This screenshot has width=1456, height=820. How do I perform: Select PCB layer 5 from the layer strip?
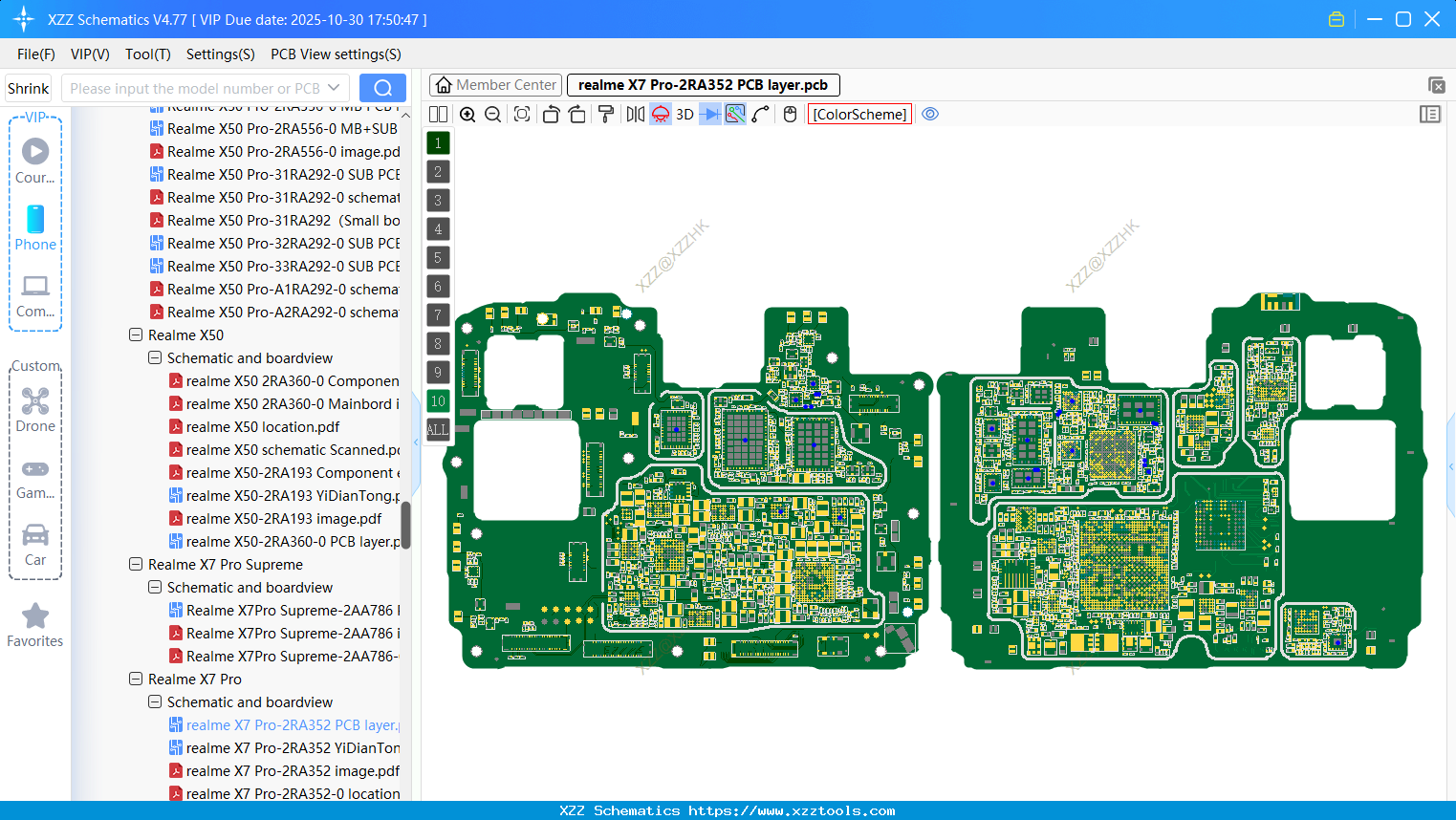click(437, 257)
